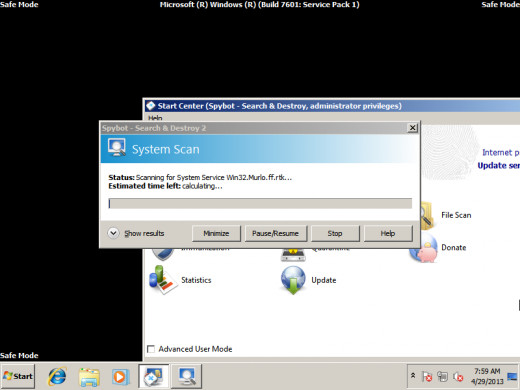This screenshot has width=520, height=390.
Task: Click the Action Center flag tray icon
Action: click(x=427, y=377)
